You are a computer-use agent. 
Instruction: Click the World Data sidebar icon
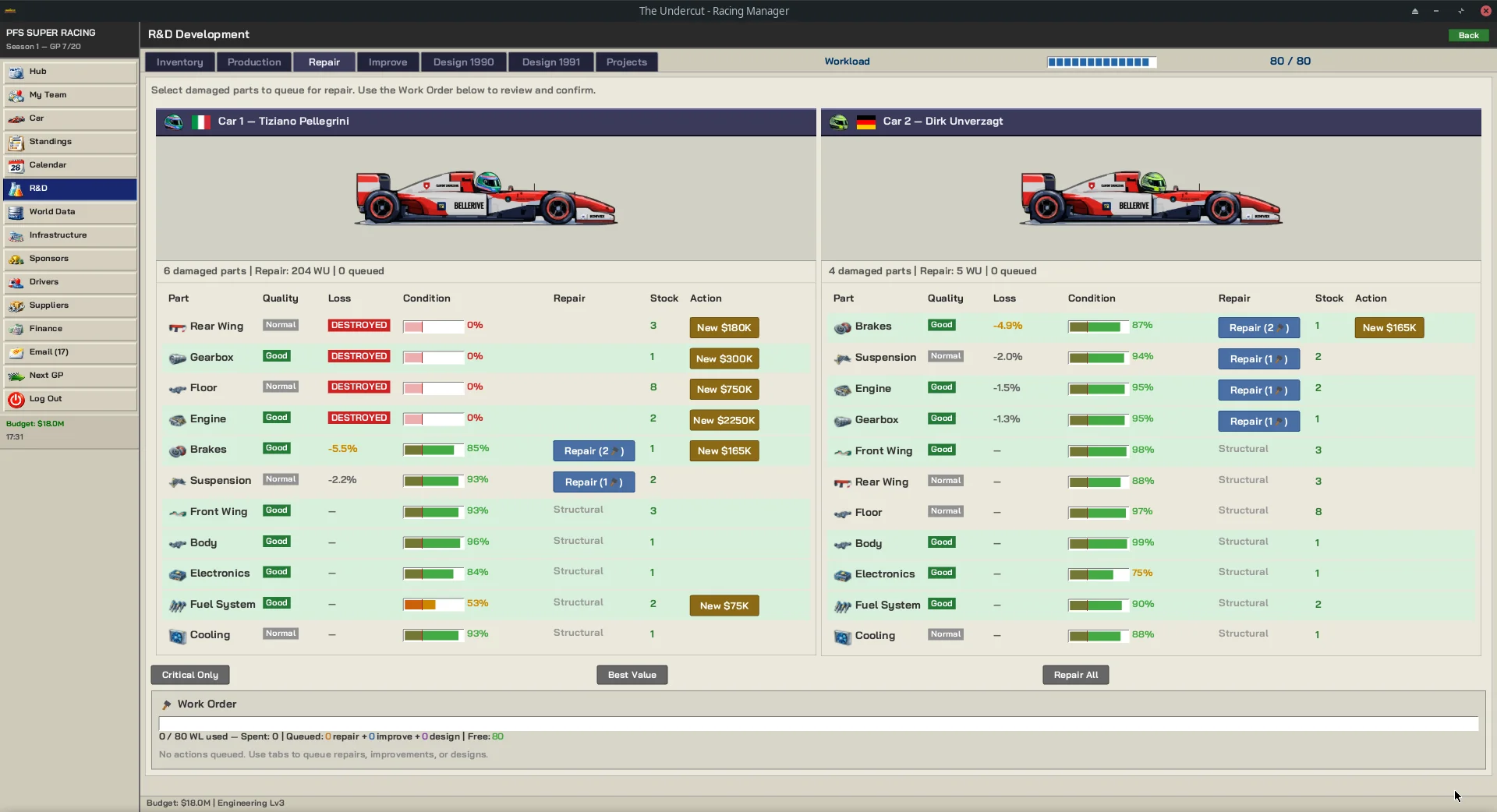(x=16, y=213)
